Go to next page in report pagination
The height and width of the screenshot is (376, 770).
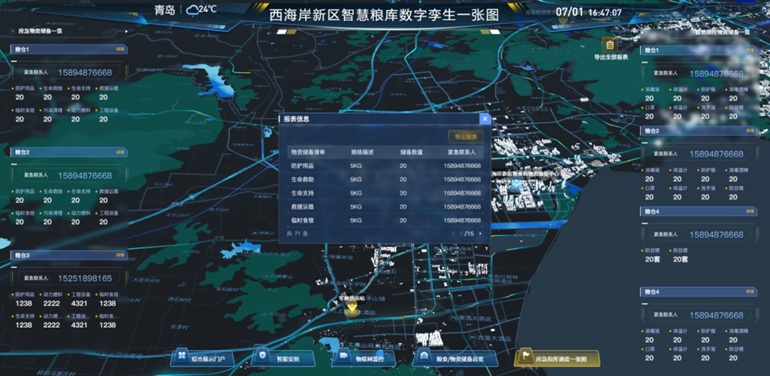point(480,234)
